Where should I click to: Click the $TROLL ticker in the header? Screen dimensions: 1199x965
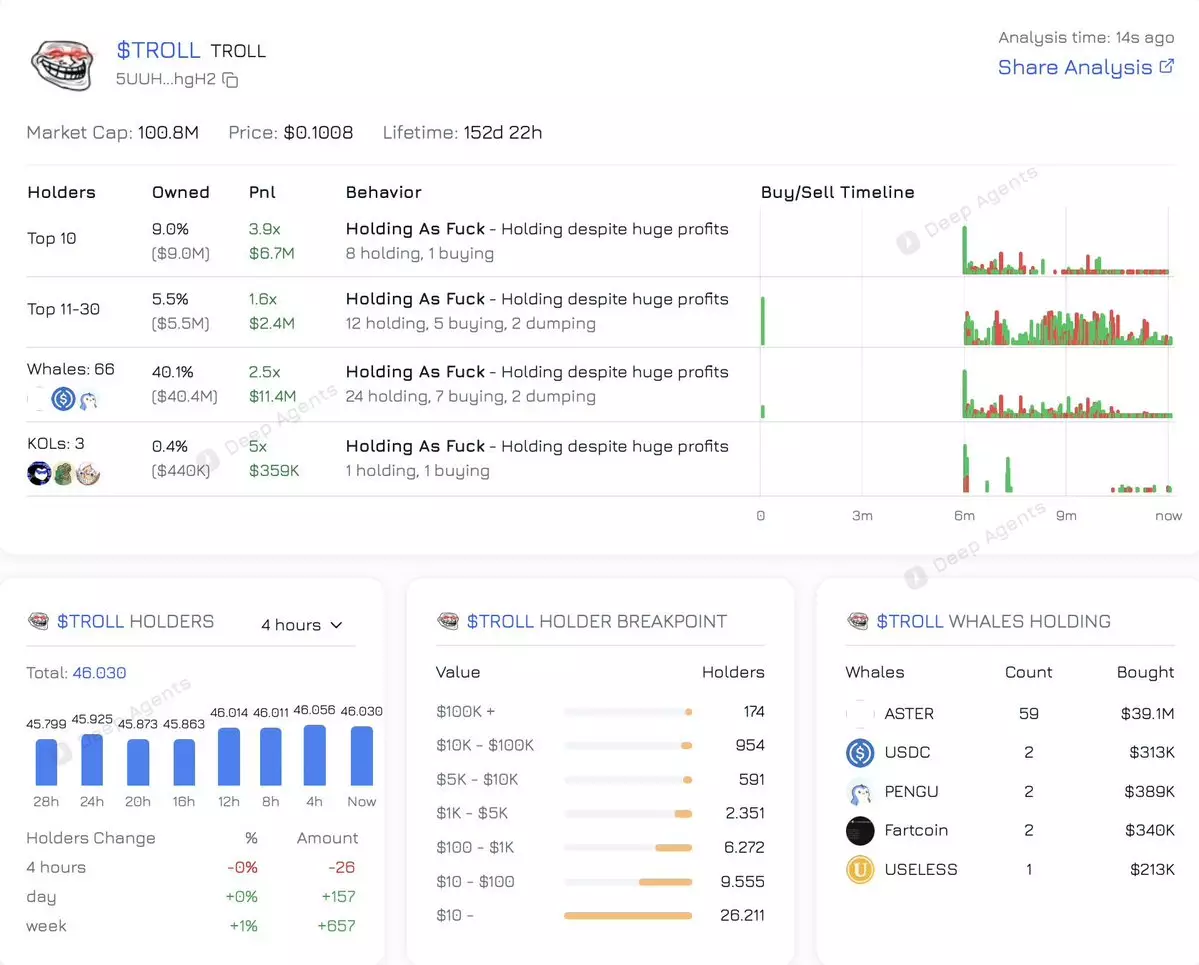pos(158,50)
